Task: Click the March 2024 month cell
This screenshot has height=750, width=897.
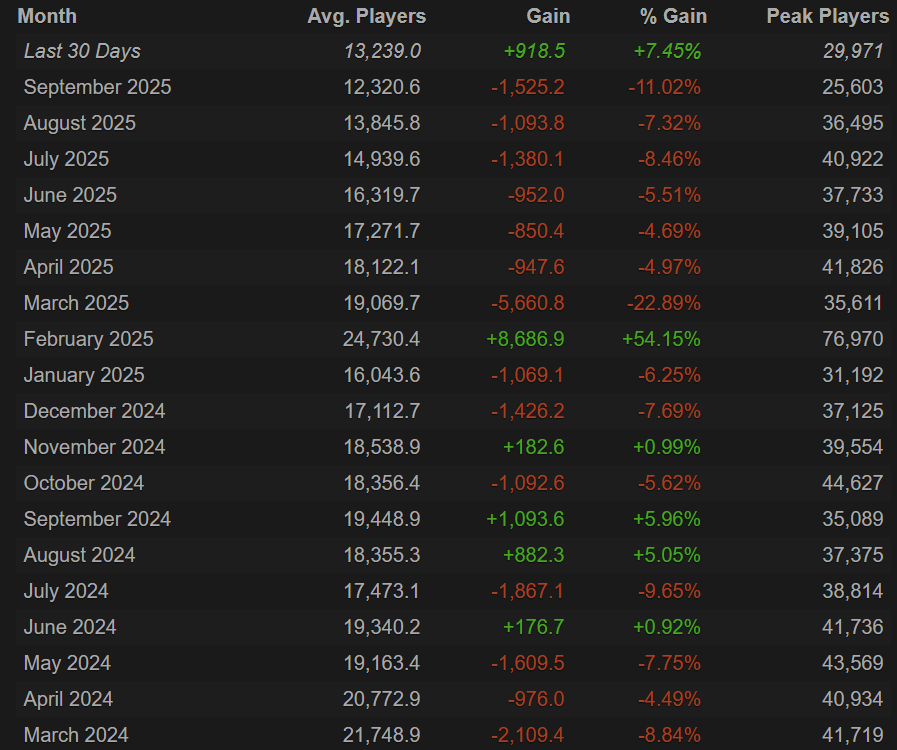Action: pos(76,735)
